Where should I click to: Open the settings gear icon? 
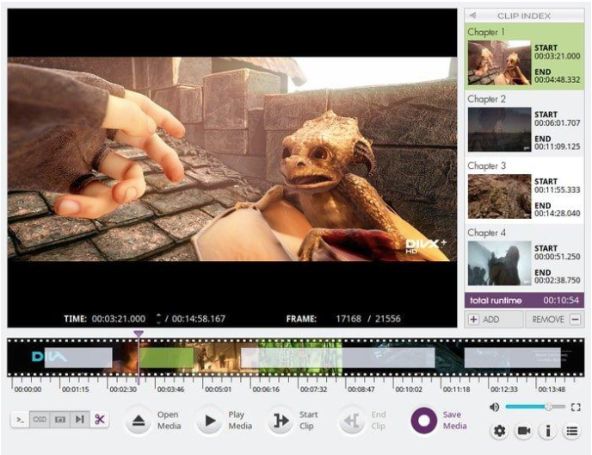500,430
